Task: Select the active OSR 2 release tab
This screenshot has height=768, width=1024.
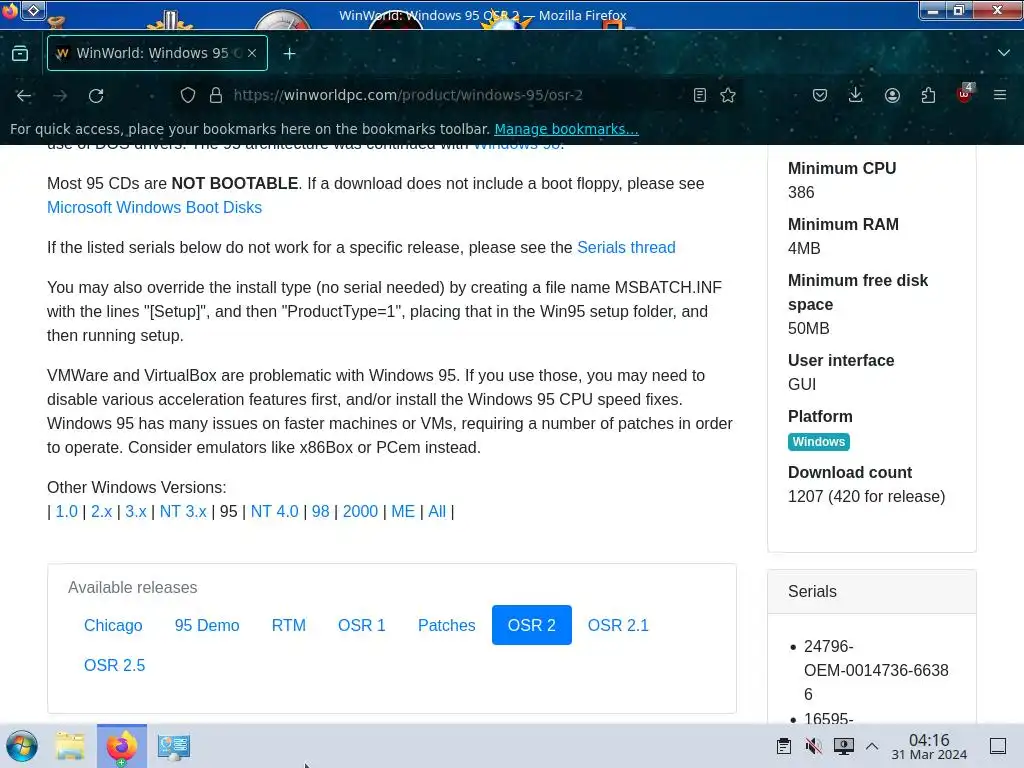Action: 532,625
